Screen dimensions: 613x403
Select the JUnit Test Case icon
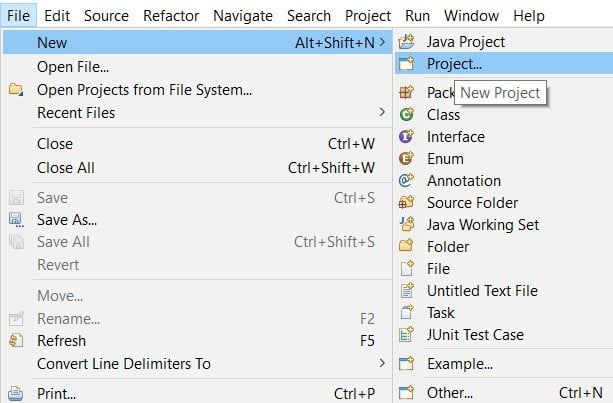406,335
